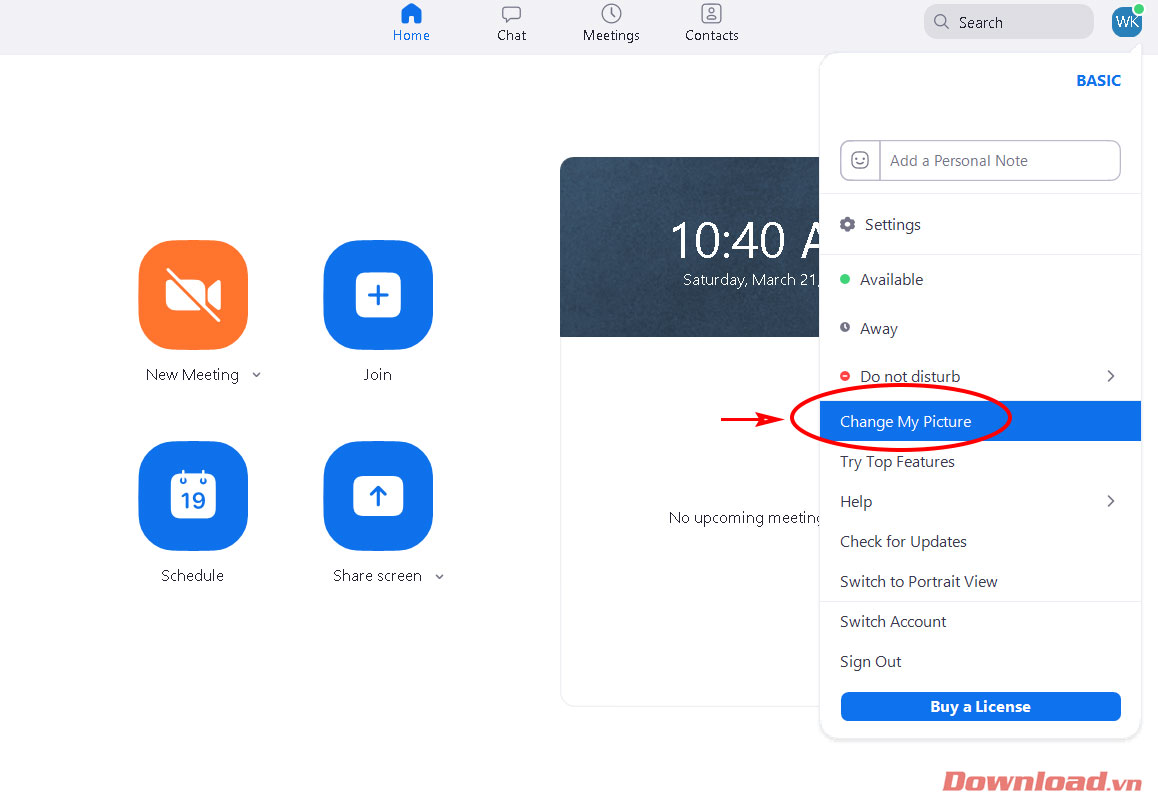Expand the Help submenu chevron

pyautogui.click(x=1110, y=501)
